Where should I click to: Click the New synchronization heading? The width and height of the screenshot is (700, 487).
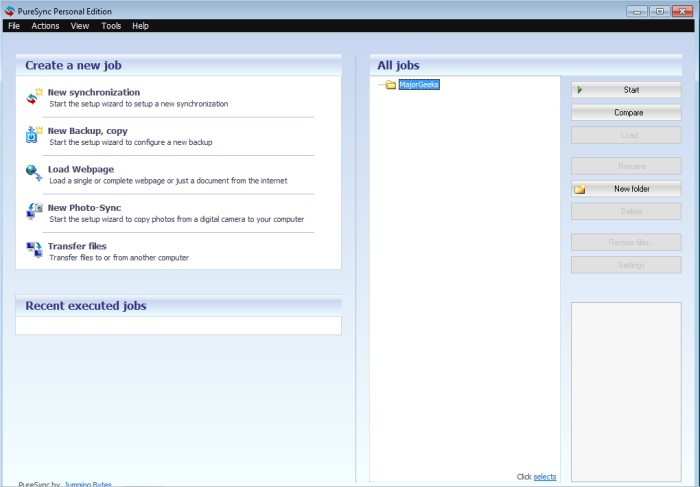coord(94,92)
